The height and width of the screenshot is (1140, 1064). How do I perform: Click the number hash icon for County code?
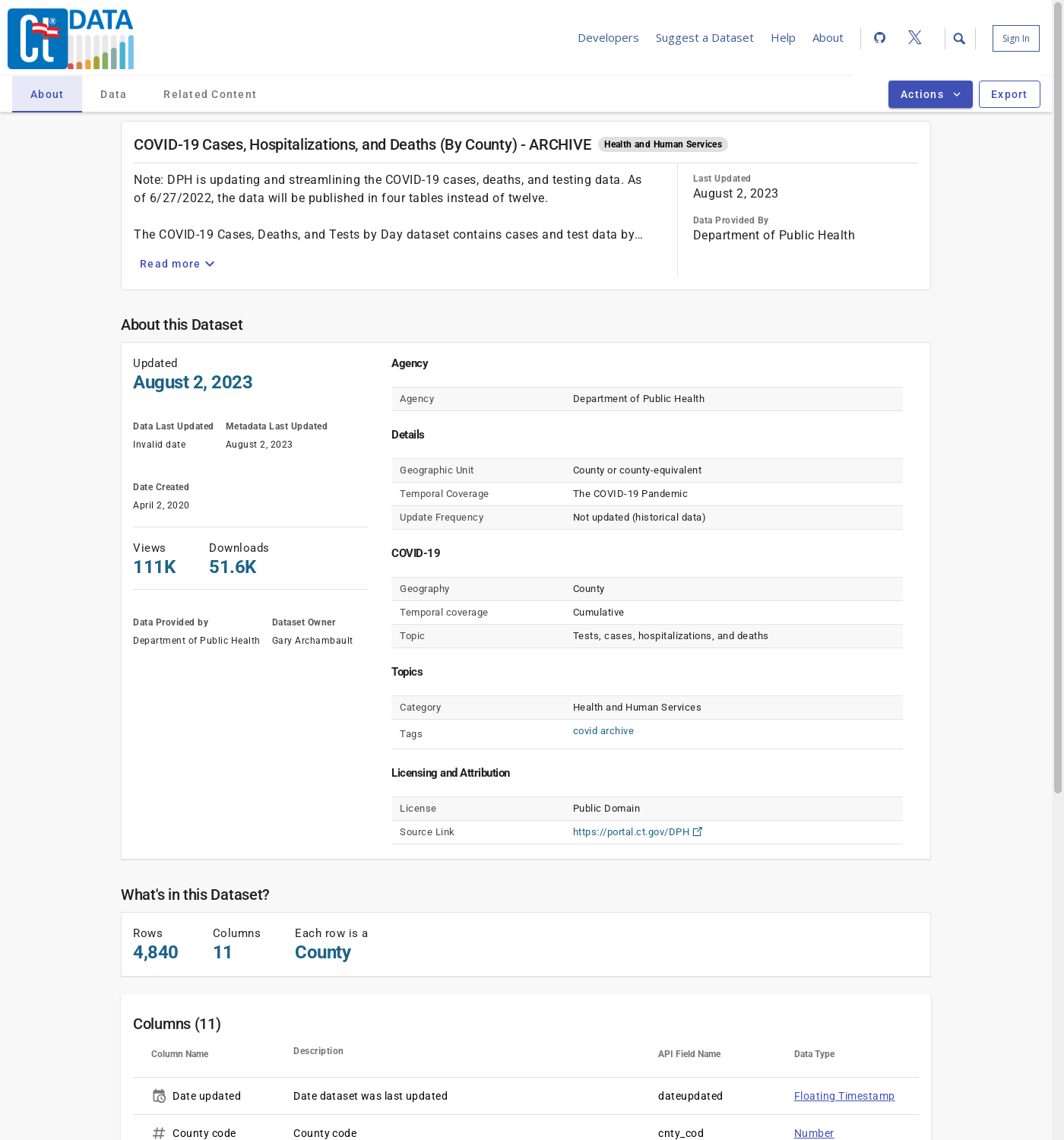[x=159, y=1133]
